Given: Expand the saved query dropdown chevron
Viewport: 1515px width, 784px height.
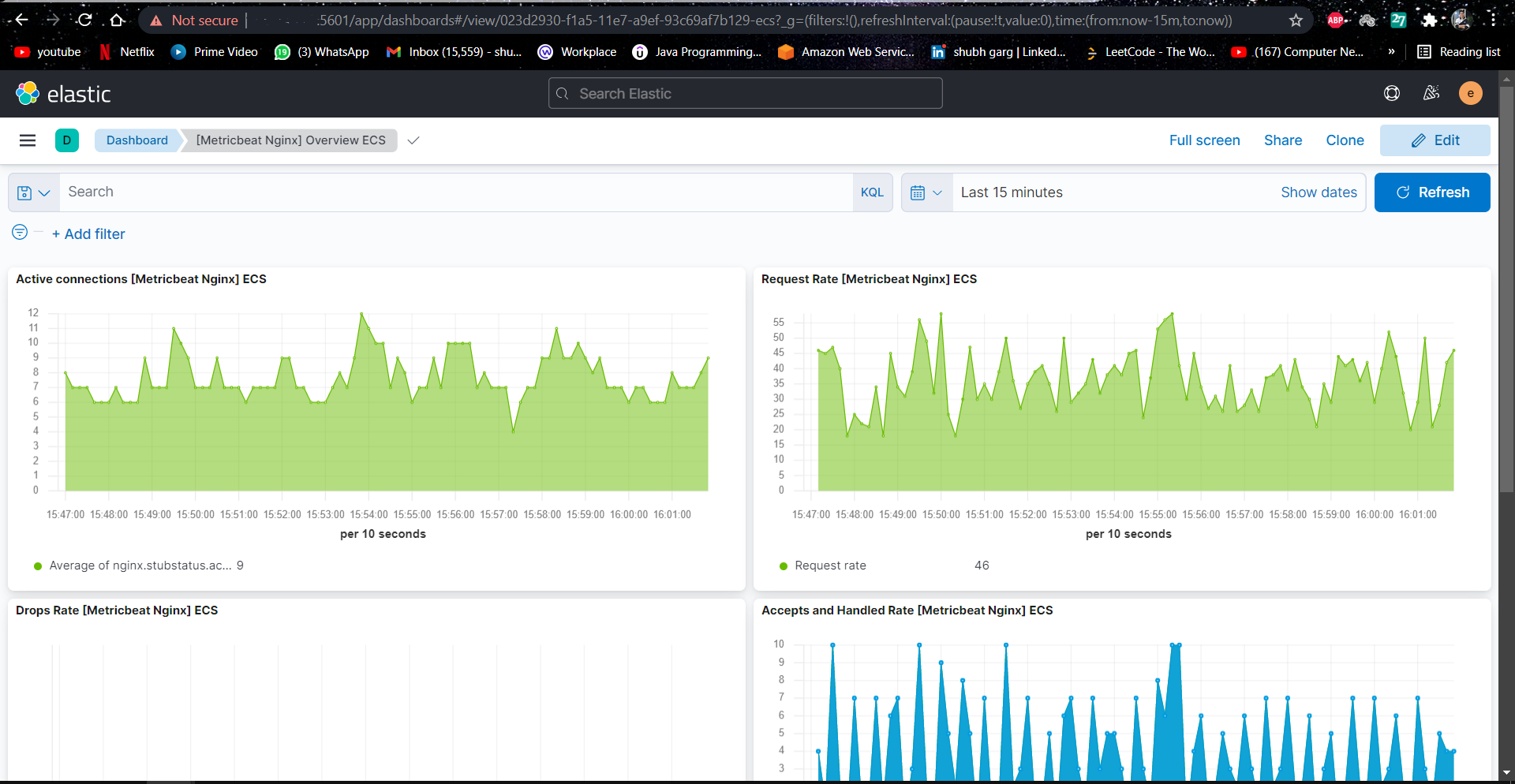Looking at the screenshot, I should pyautogui.click(x=45, y=192).
